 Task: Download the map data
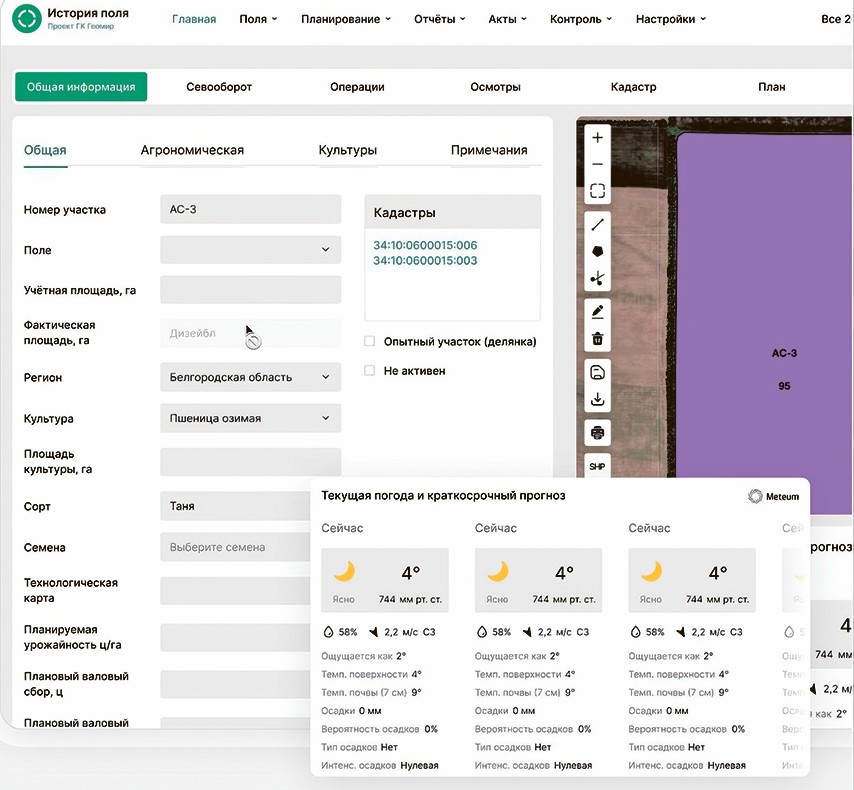[597, 399]
